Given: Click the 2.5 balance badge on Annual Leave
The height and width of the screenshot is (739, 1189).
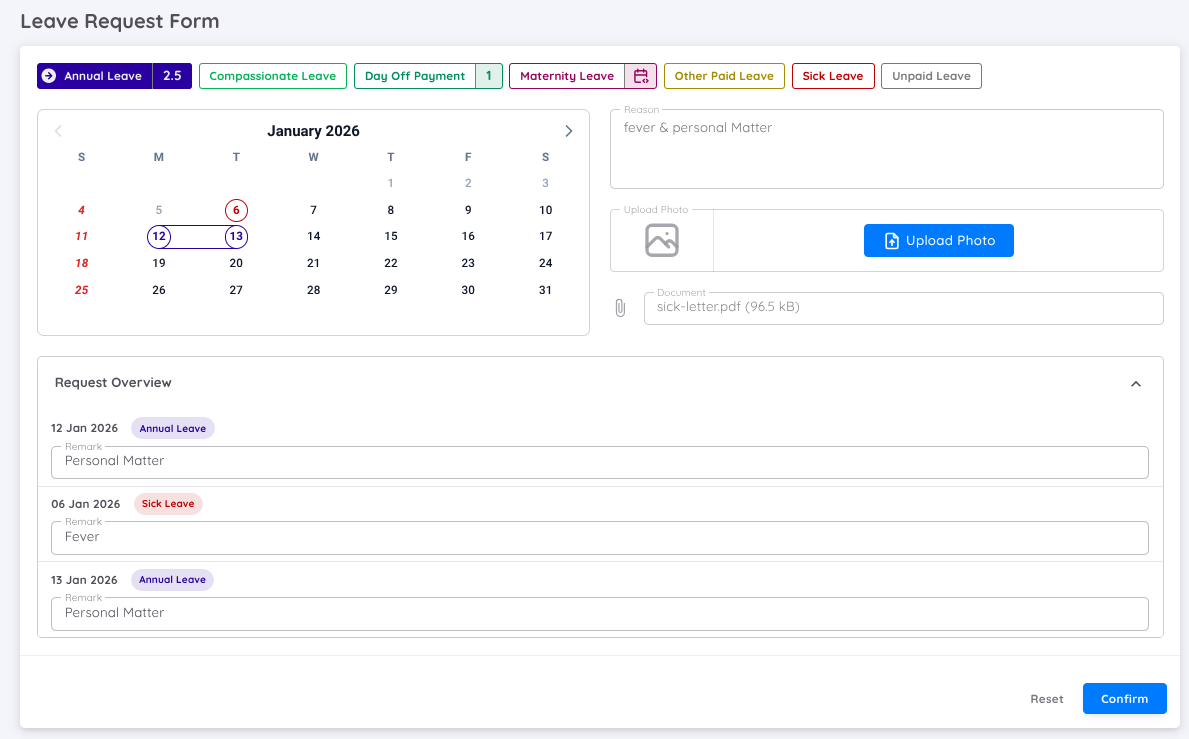Looking at the screenshot, I should click(x=170, y=75).
